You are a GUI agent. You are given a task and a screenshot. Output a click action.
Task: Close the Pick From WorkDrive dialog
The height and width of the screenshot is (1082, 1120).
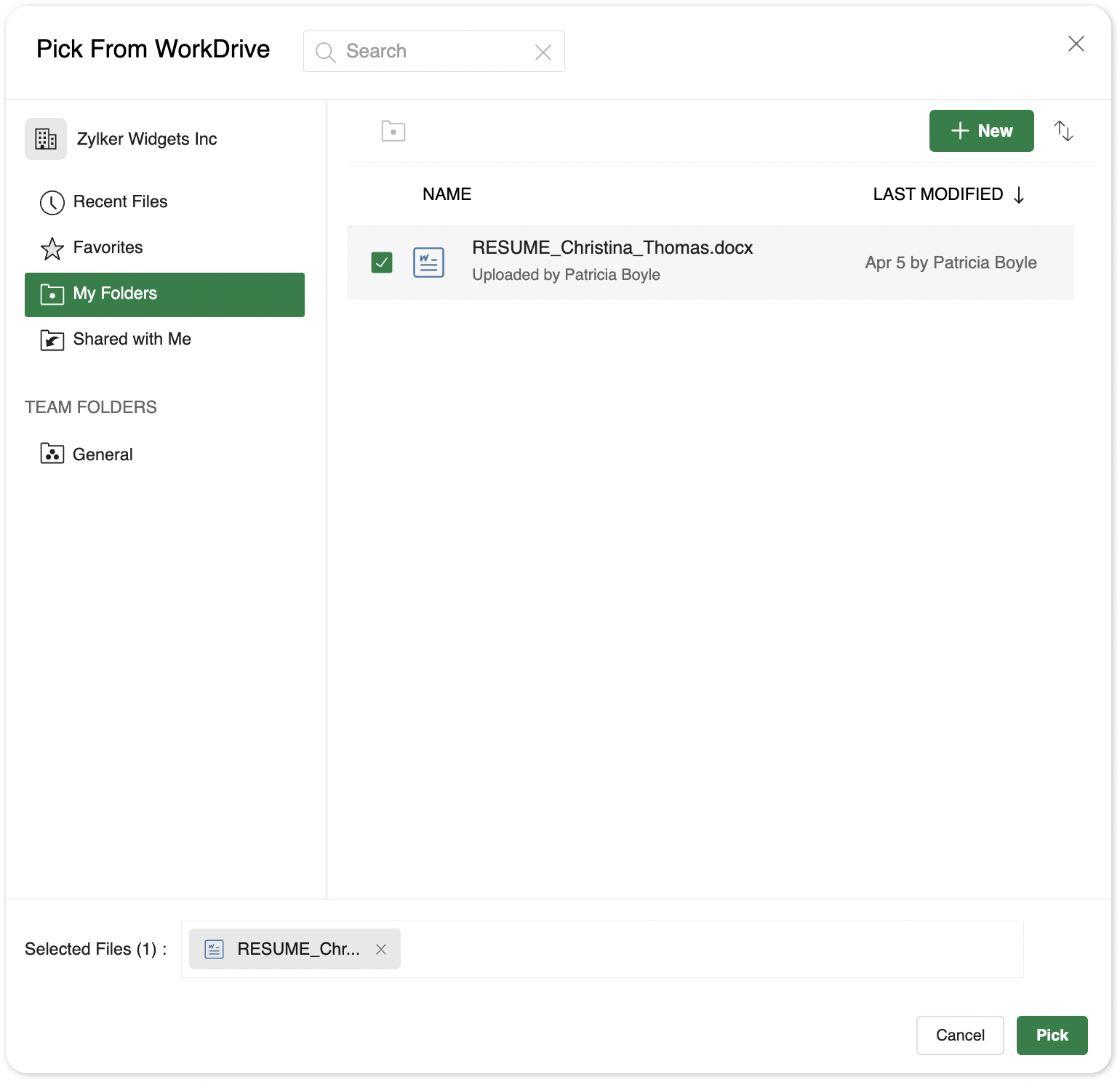click(1076, 44)
